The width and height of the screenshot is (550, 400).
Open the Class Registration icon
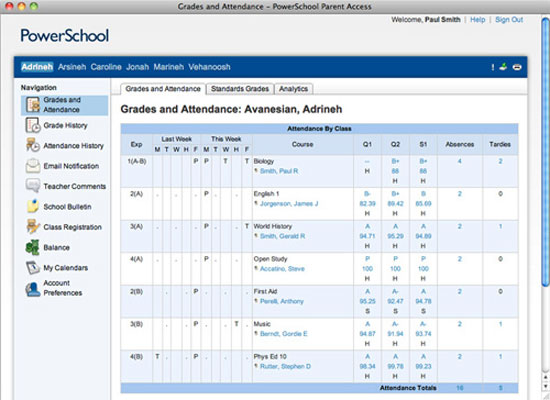(x=33, y=227)
